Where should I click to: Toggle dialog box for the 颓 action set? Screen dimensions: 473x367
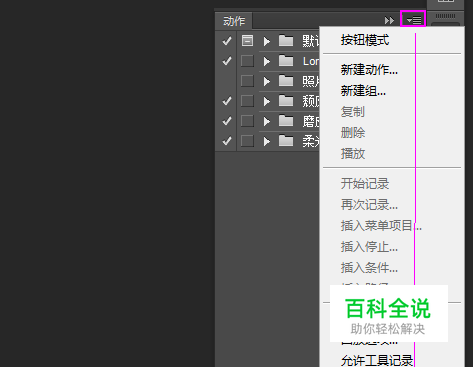point(247,101)
